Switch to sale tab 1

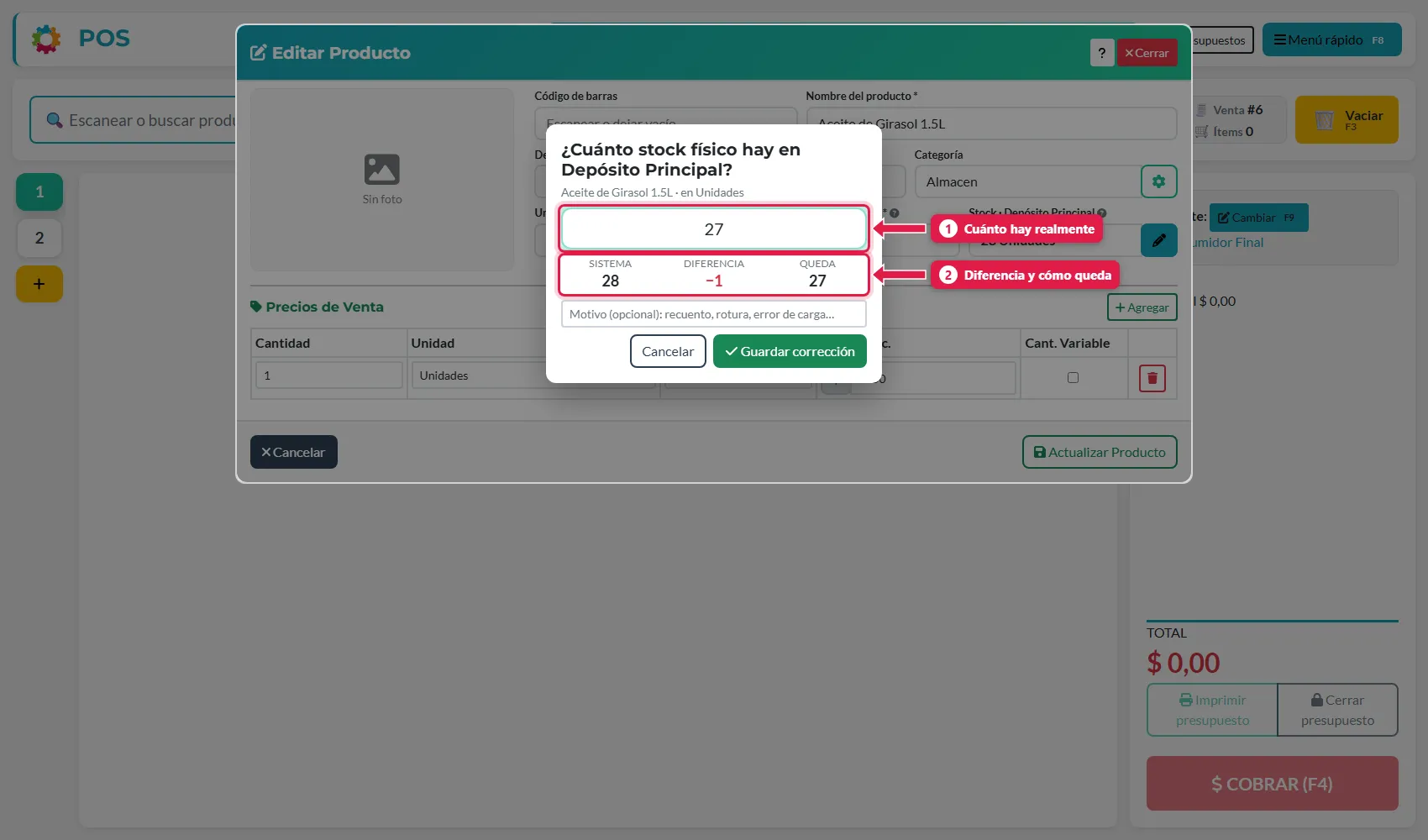[39, 192]
